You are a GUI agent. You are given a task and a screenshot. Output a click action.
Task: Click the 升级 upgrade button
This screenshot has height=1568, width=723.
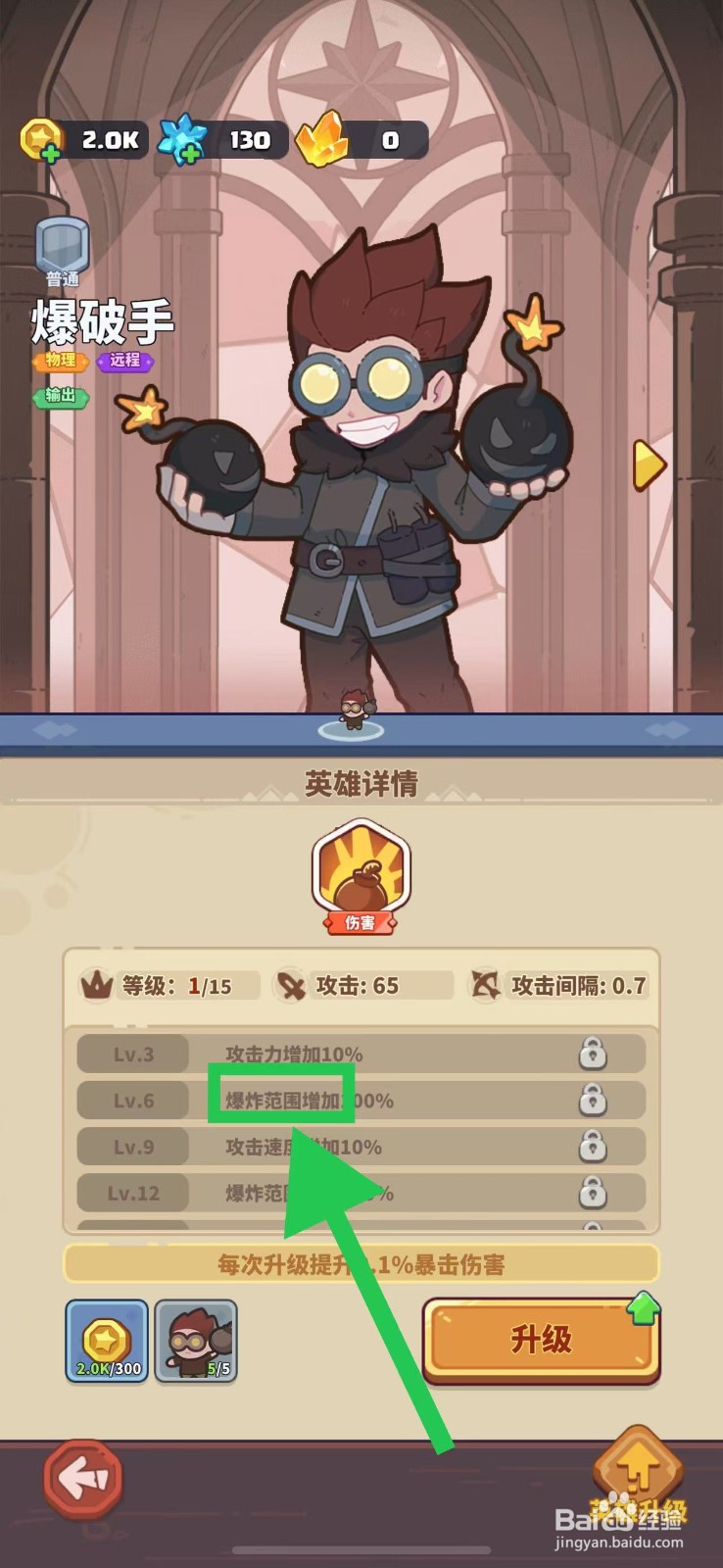point(542,1340)
